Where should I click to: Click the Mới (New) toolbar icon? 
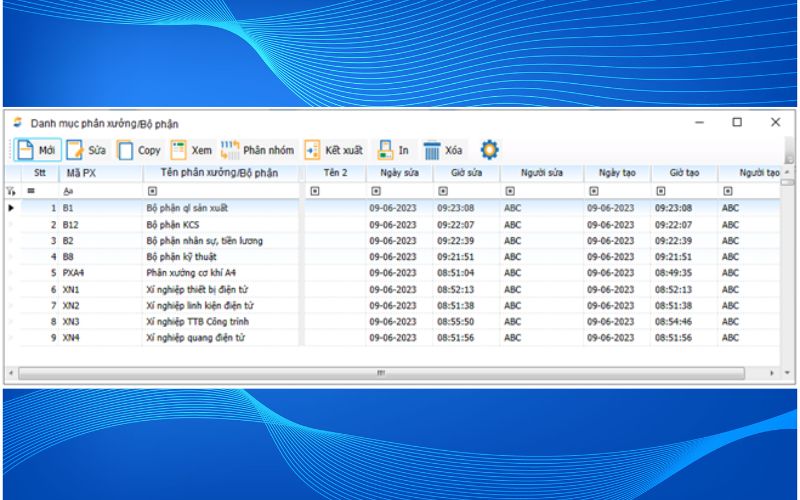pos(24,150)
